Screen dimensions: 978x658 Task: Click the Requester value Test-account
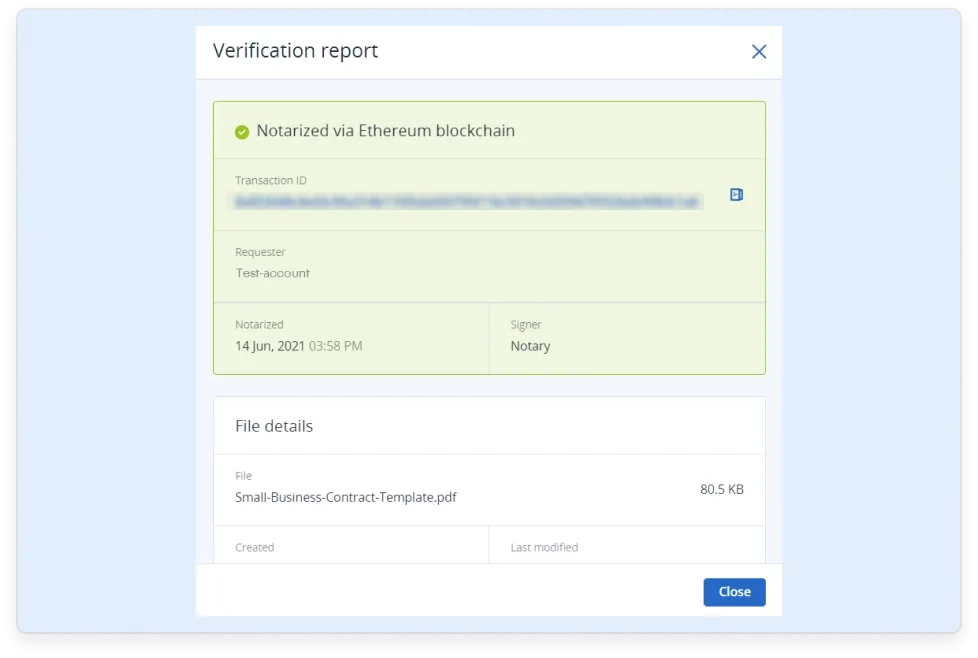(x=272, y=272)
